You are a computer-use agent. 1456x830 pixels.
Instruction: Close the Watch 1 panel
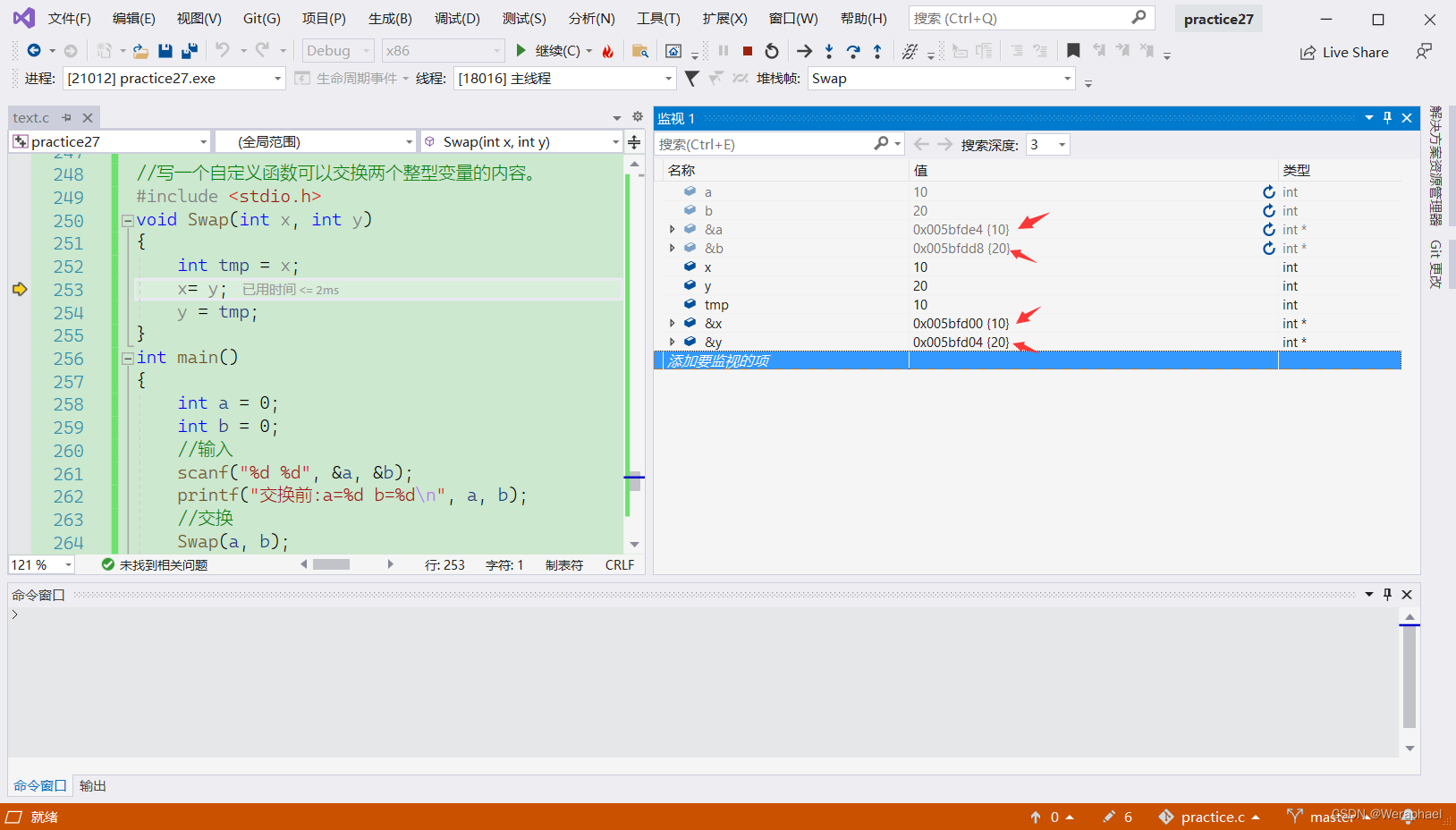(x=1407, y=118)
